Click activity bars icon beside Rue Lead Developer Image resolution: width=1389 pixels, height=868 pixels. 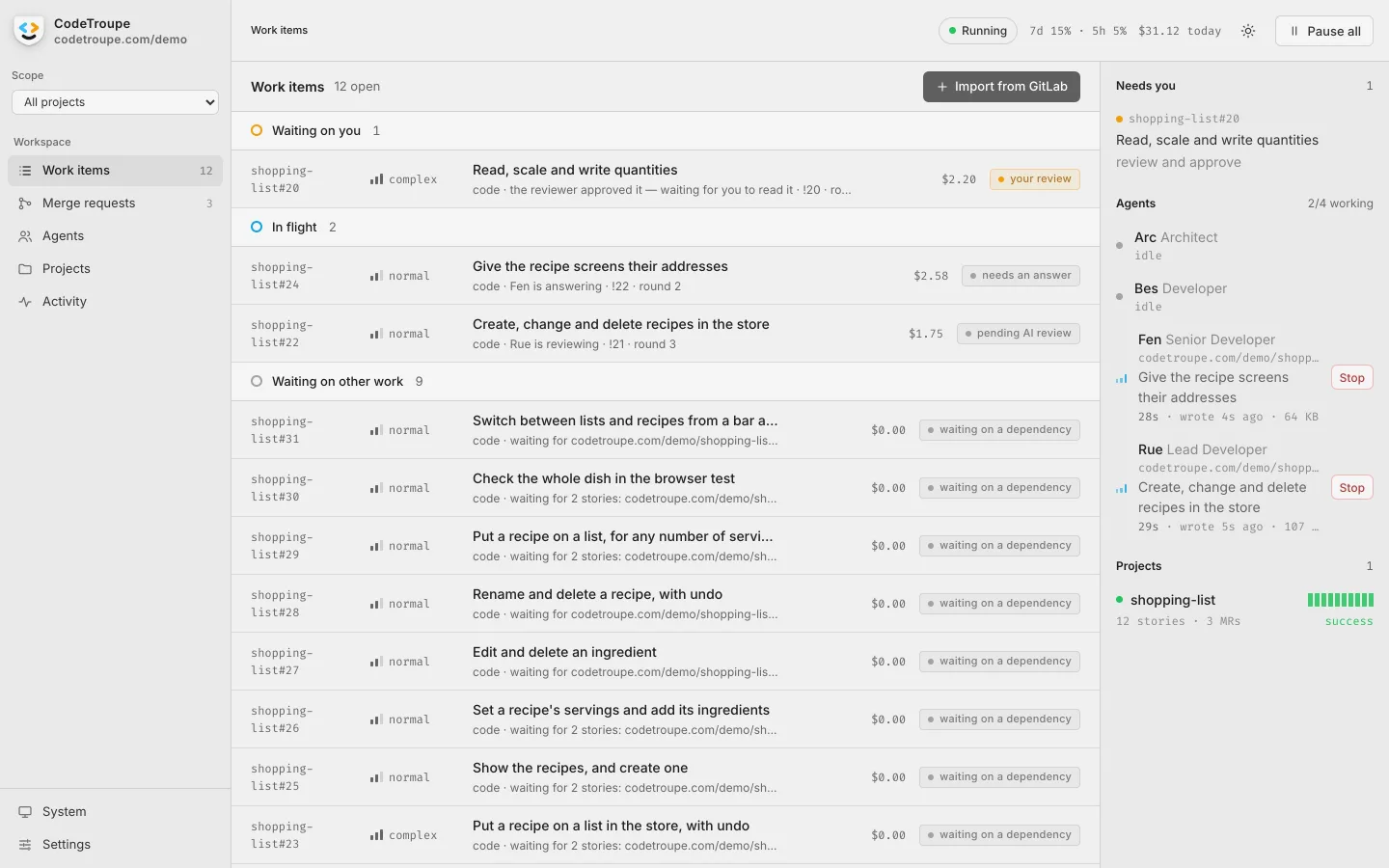tap(1122, 488)
